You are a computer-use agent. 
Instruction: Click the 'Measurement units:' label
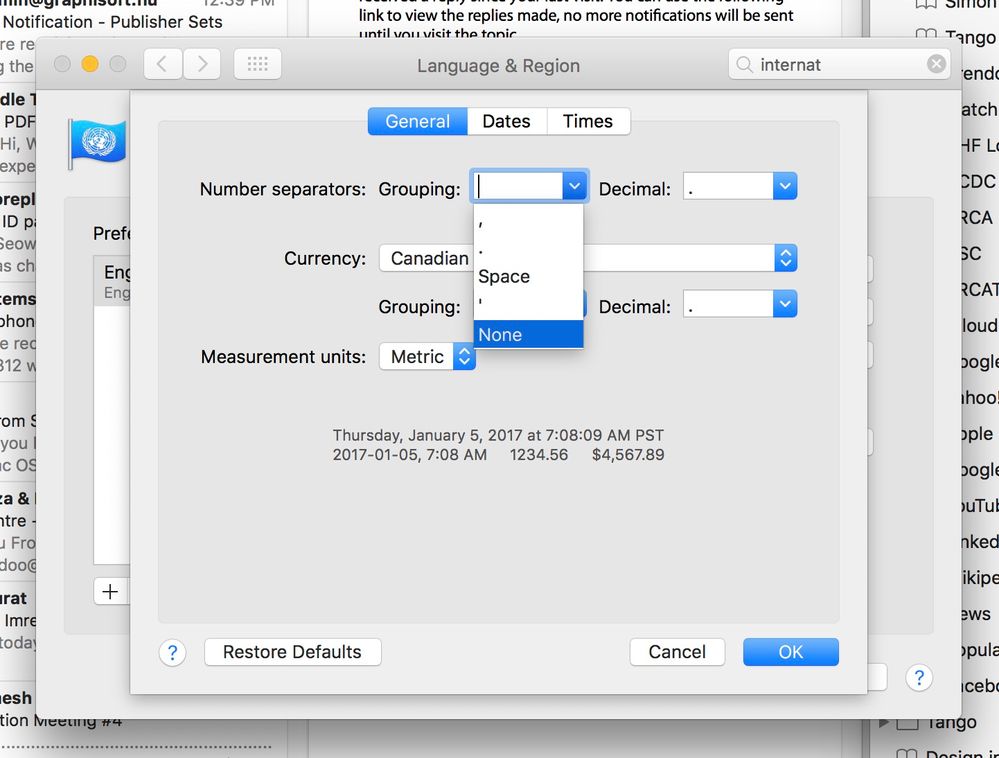[284, 357]
